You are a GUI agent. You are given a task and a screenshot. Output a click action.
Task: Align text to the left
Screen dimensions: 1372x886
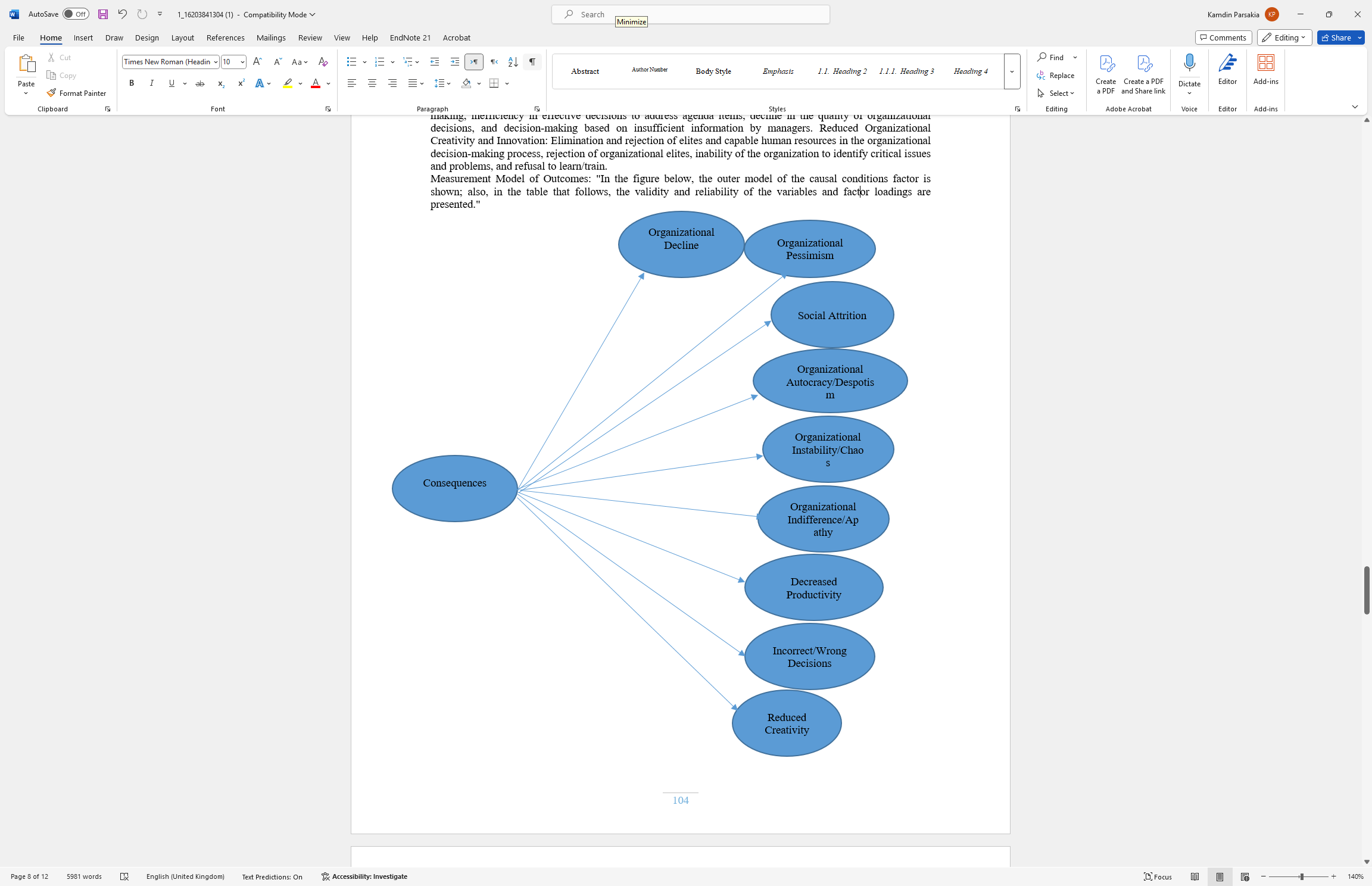[352, 83]
